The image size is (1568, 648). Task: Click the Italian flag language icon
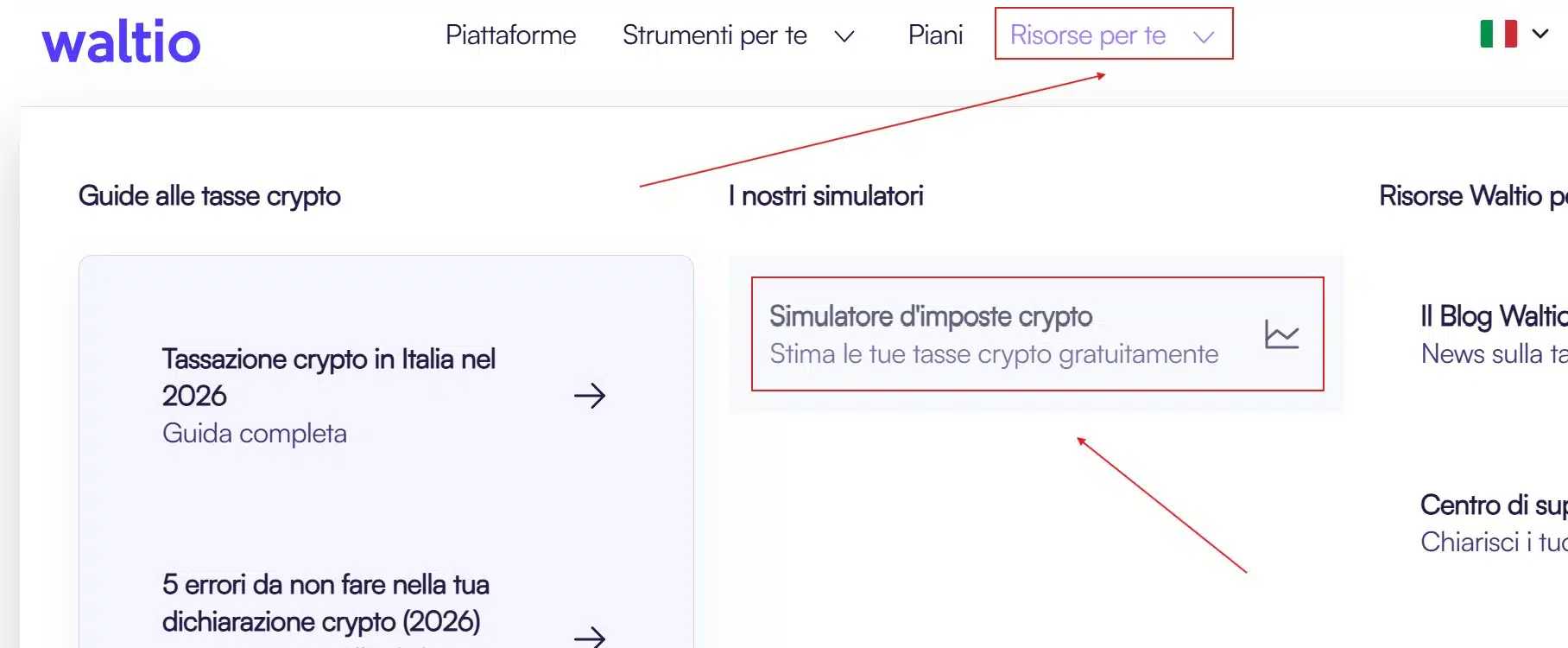(1496, 35)
